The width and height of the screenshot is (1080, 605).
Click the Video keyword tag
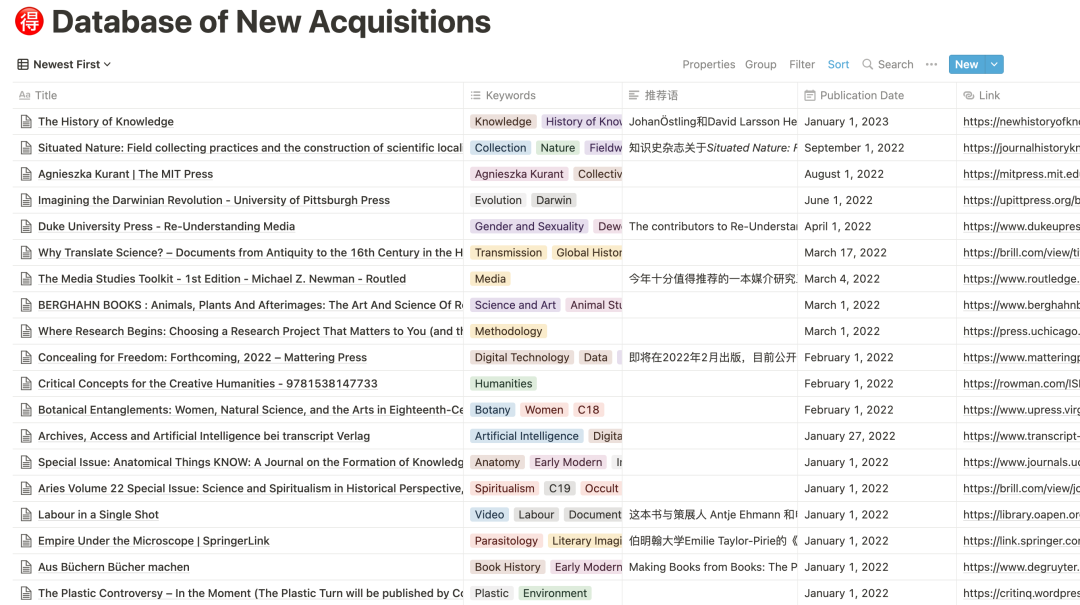(490, 514)
